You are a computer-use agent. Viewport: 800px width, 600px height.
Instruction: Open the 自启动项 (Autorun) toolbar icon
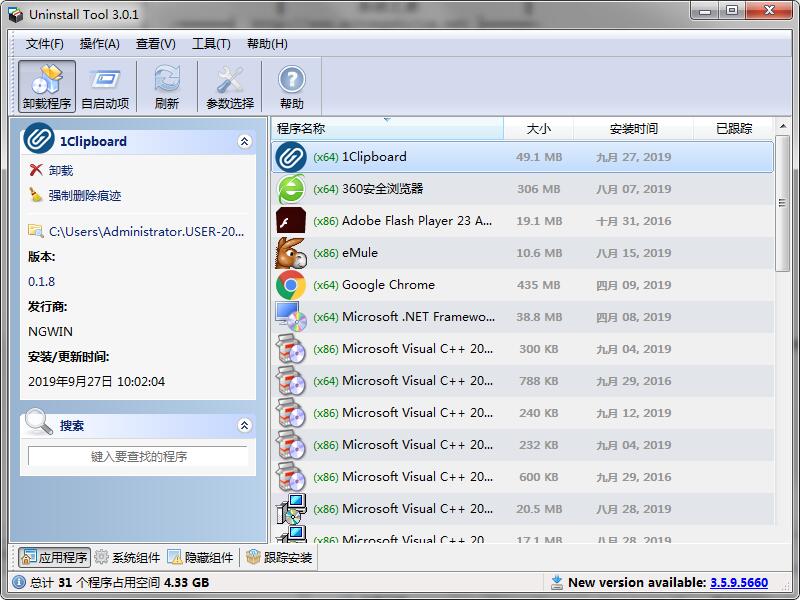click(x=106, y=86)
